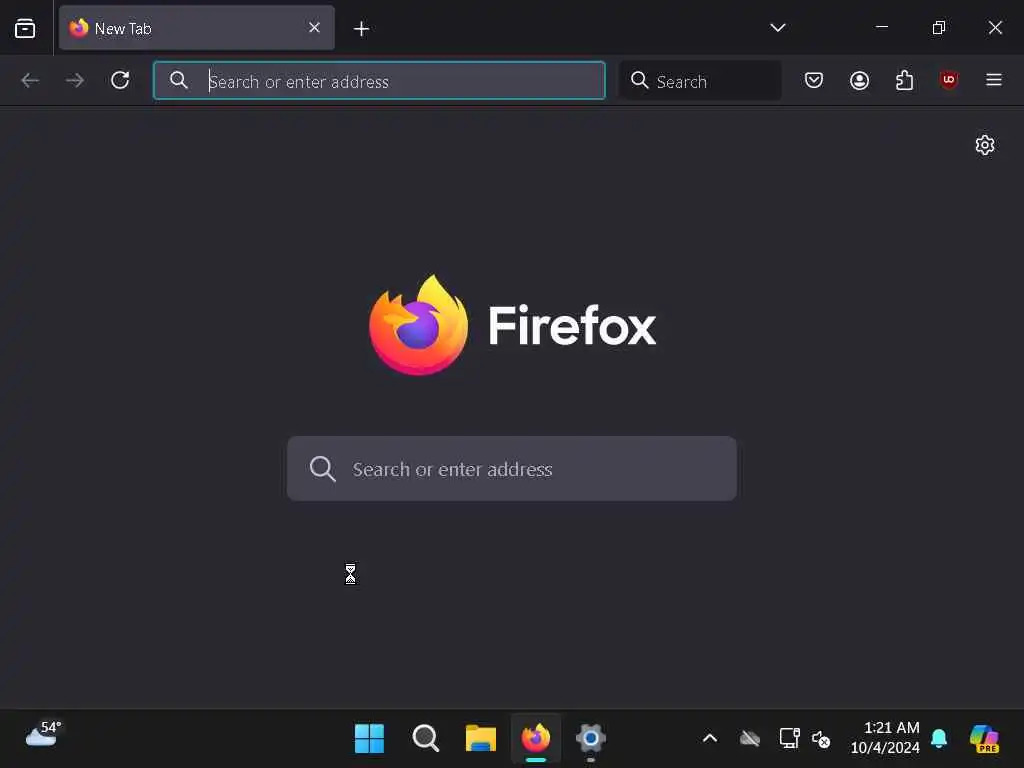Close the Firefox window
This screenshot has width=1024, height=768.
tap(995, 27)
